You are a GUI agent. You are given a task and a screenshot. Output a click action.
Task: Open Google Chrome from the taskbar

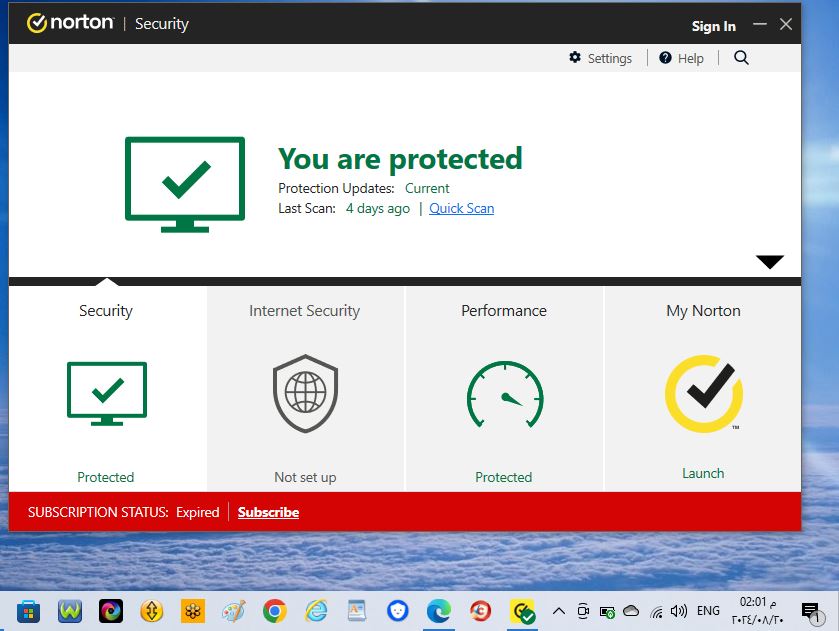point(274,611)
